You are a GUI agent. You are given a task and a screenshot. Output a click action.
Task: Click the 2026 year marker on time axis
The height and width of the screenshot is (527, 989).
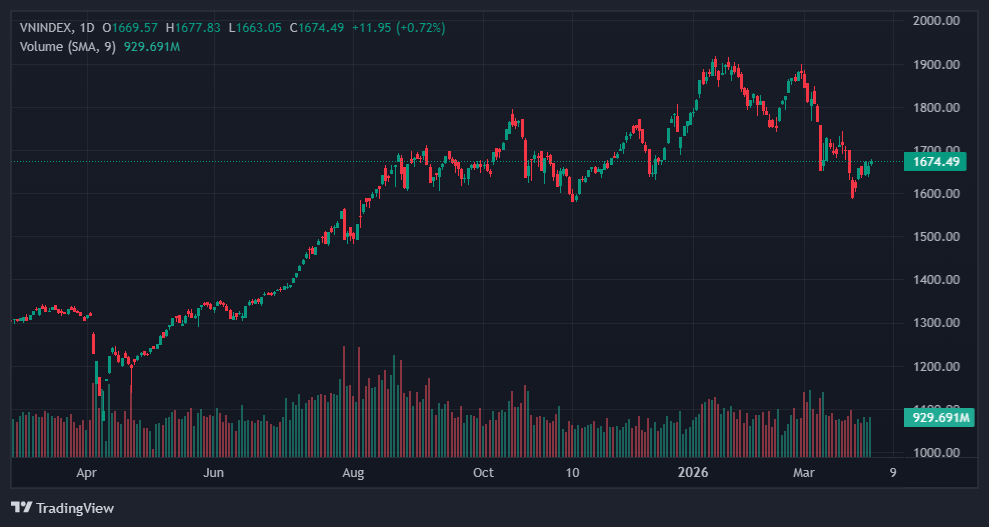(x=692, y=472)
